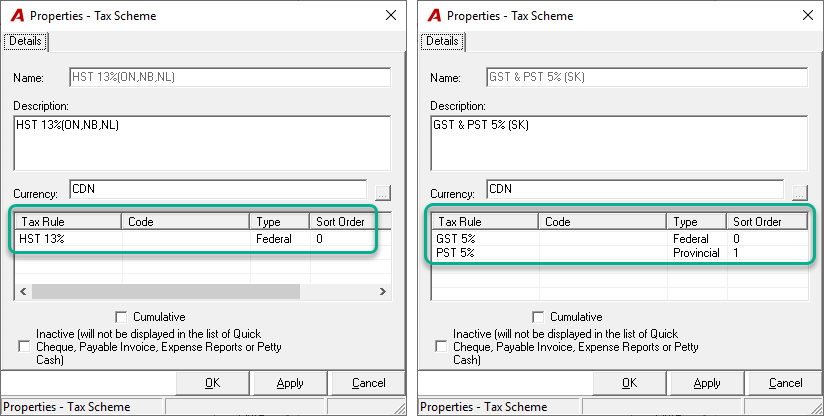Screen dimensions: 824x416
Task: Open currency browse button in HST dialog
Action: click(383, 193)
